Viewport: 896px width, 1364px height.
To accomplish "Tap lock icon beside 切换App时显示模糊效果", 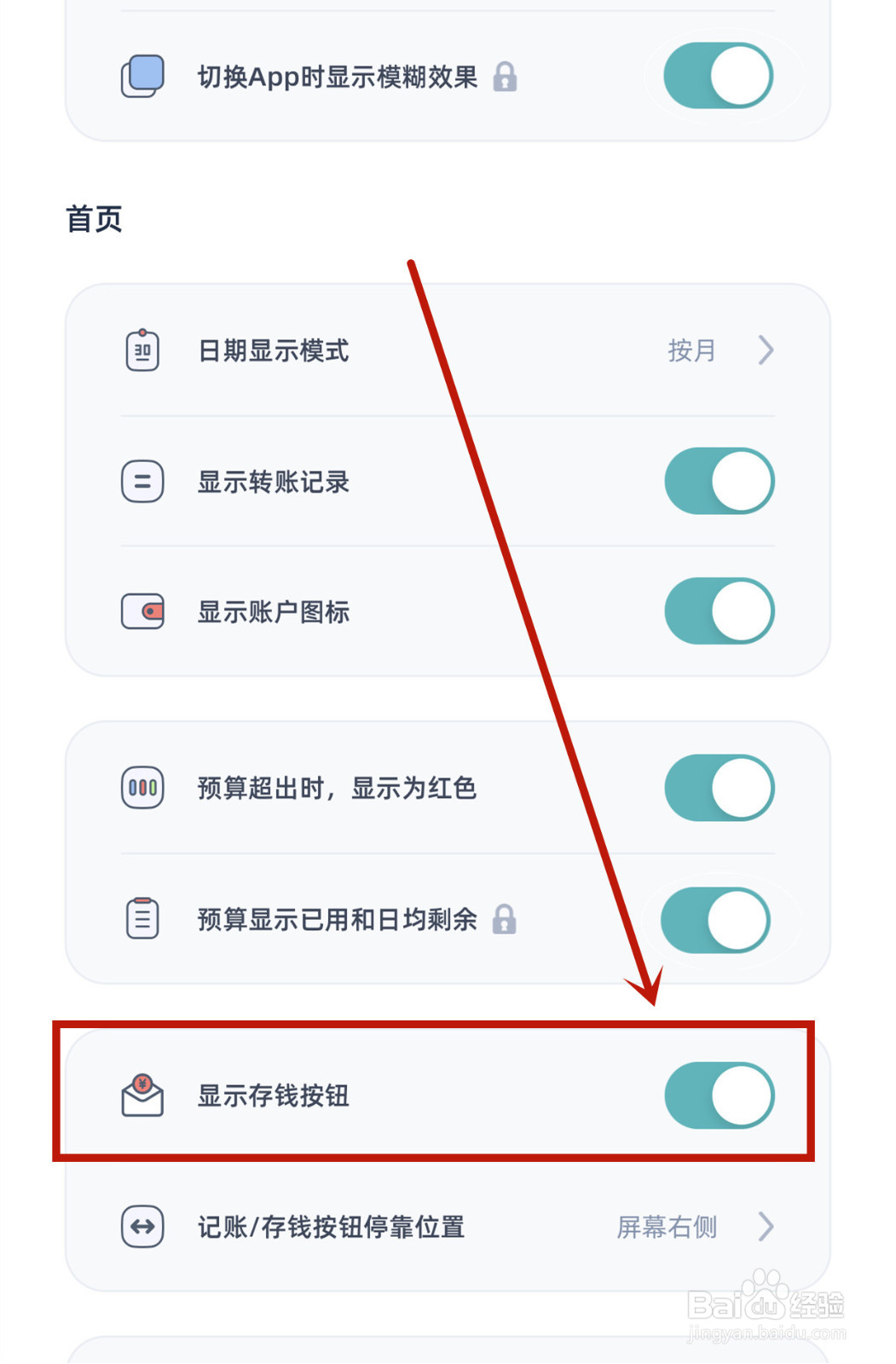I will tap(506, 77).
